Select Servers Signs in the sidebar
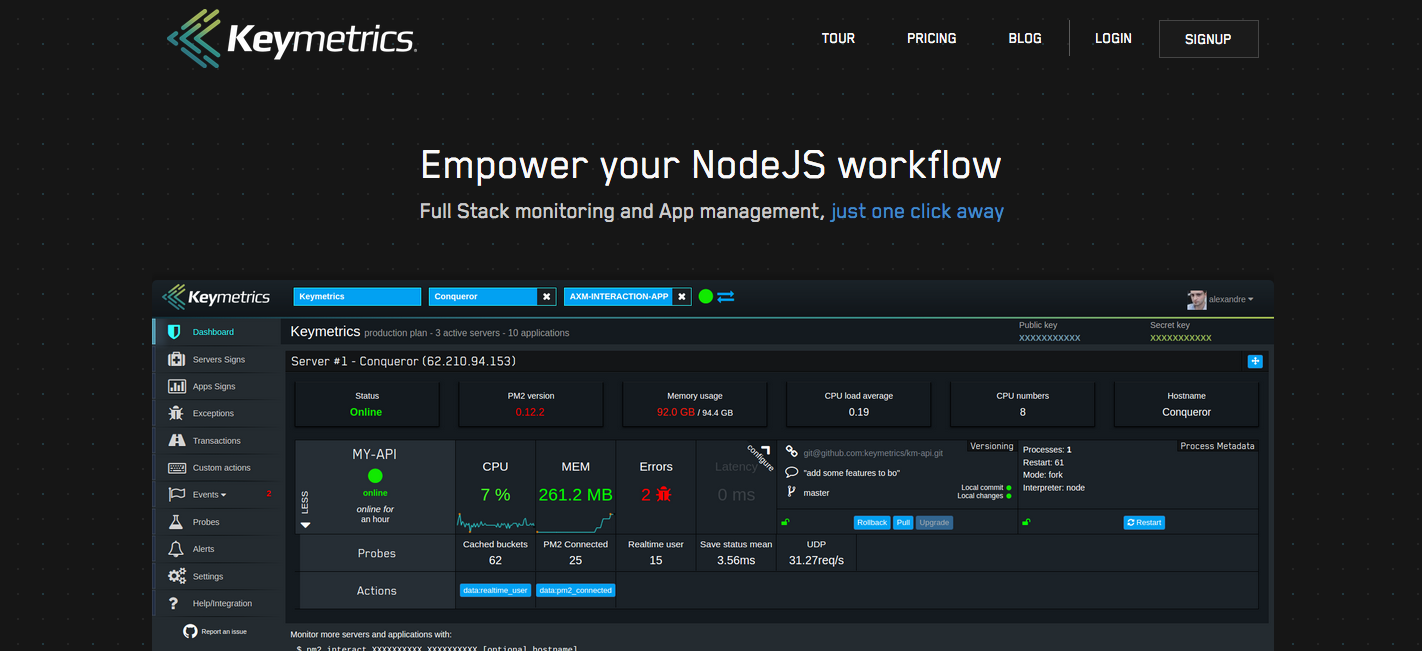This screenshot has height=651, width=1422. pyautogui.click(x=218, y=359)
